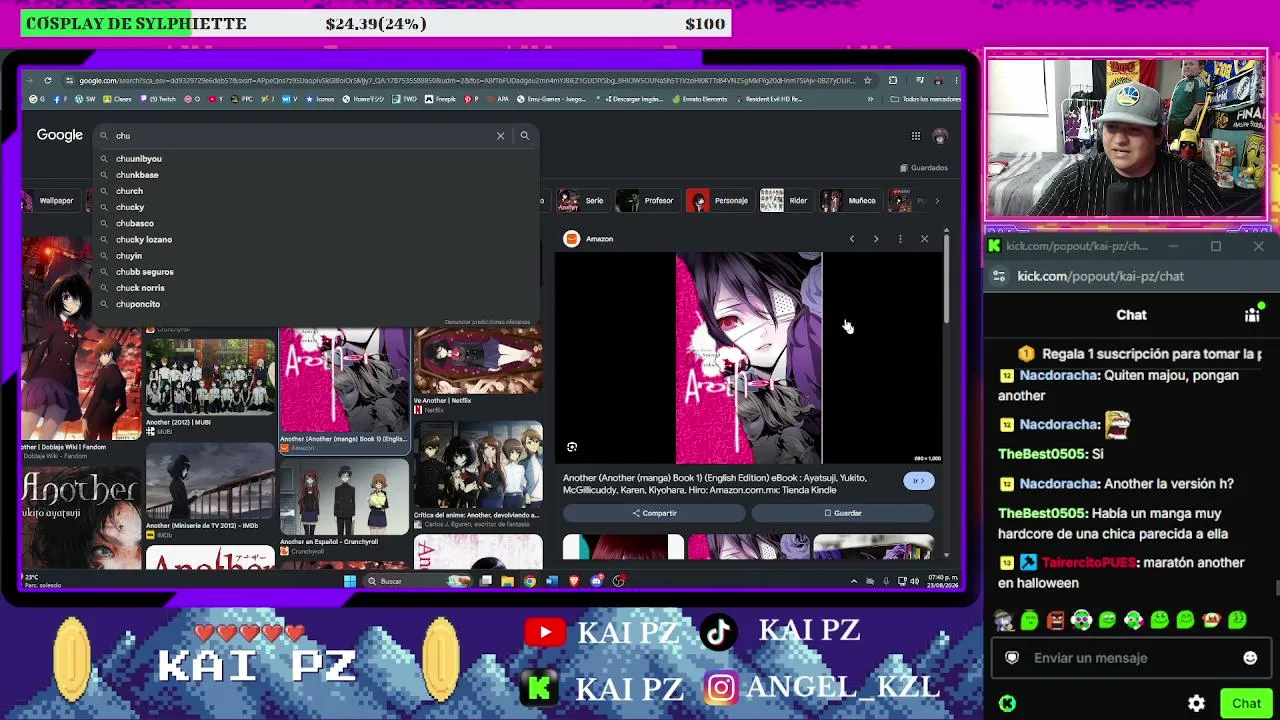Search the image with Google Lens
The width and height of the screenshot is (1280, 720).
coord(572,447)
